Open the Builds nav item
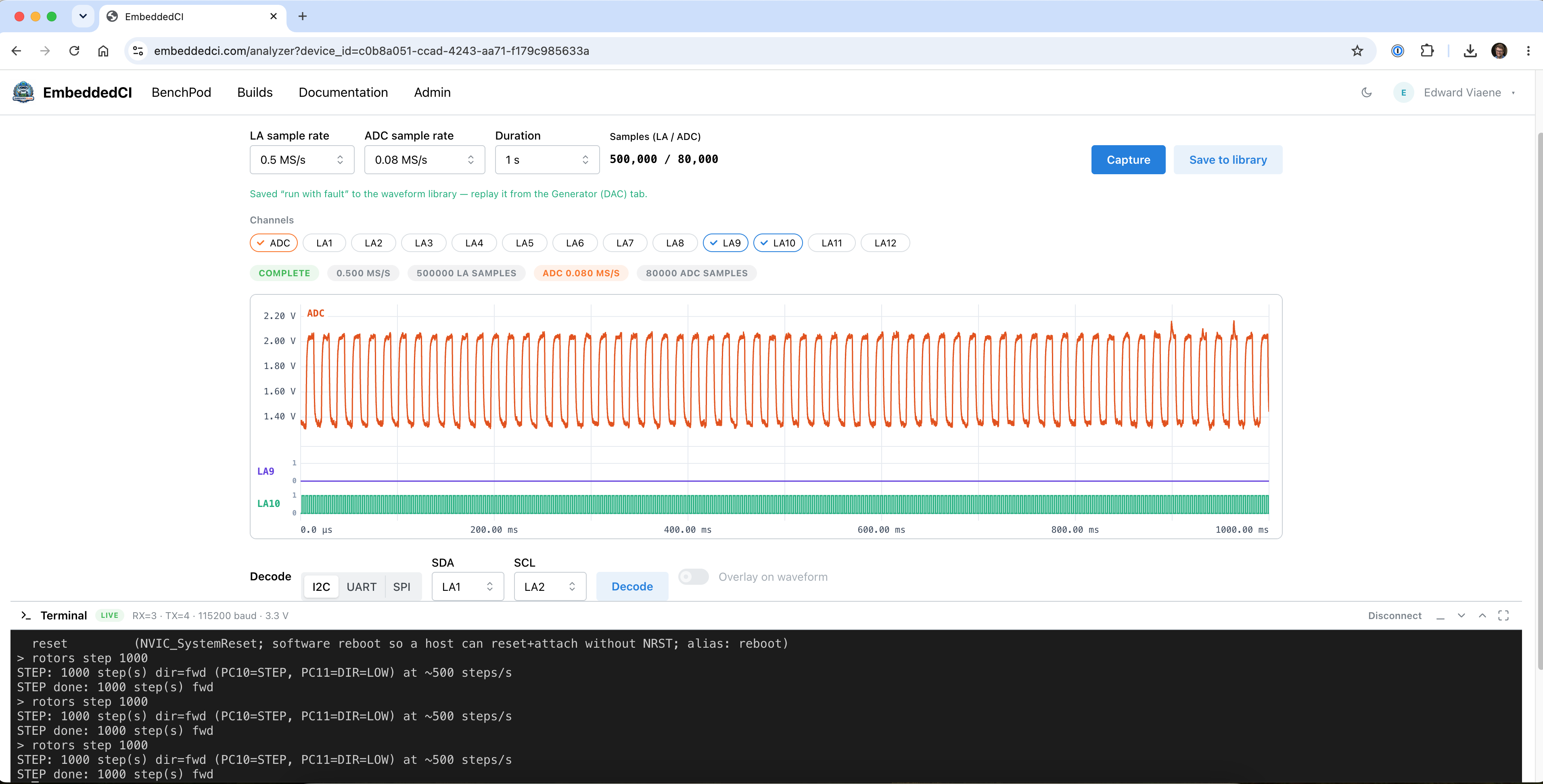 (255, 92)
